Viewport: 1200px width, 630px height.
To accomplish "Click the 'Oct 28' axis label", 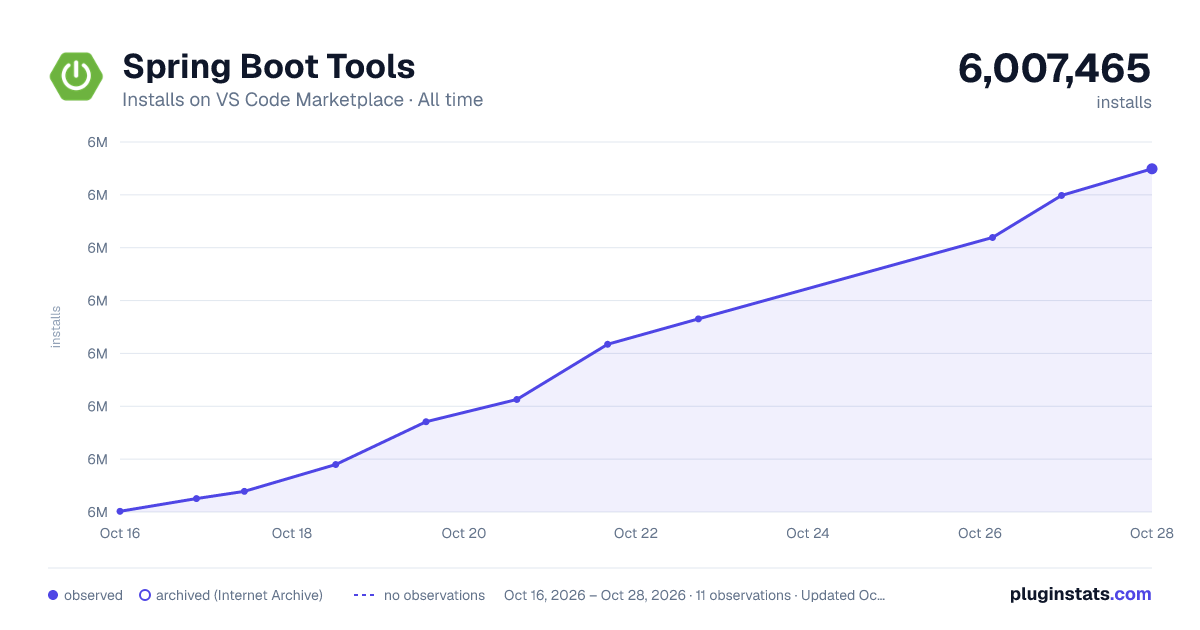I will tap(1150, 533).
